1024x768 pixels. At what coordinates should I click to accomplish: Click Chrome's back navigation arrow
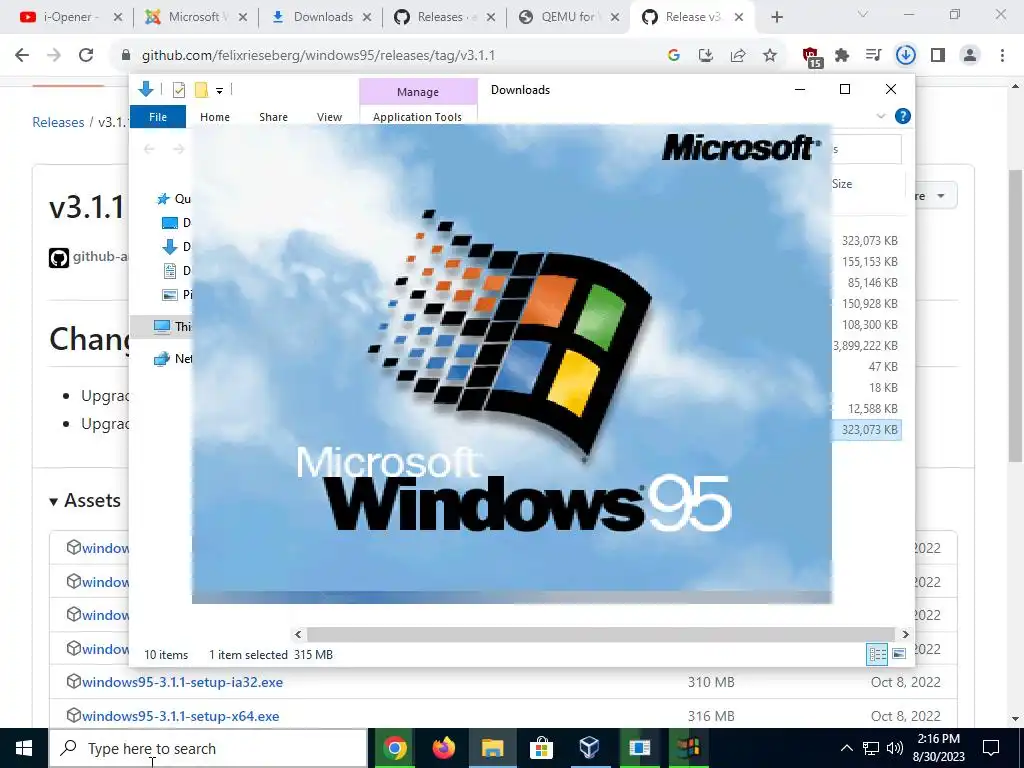[x=22, y=56]
